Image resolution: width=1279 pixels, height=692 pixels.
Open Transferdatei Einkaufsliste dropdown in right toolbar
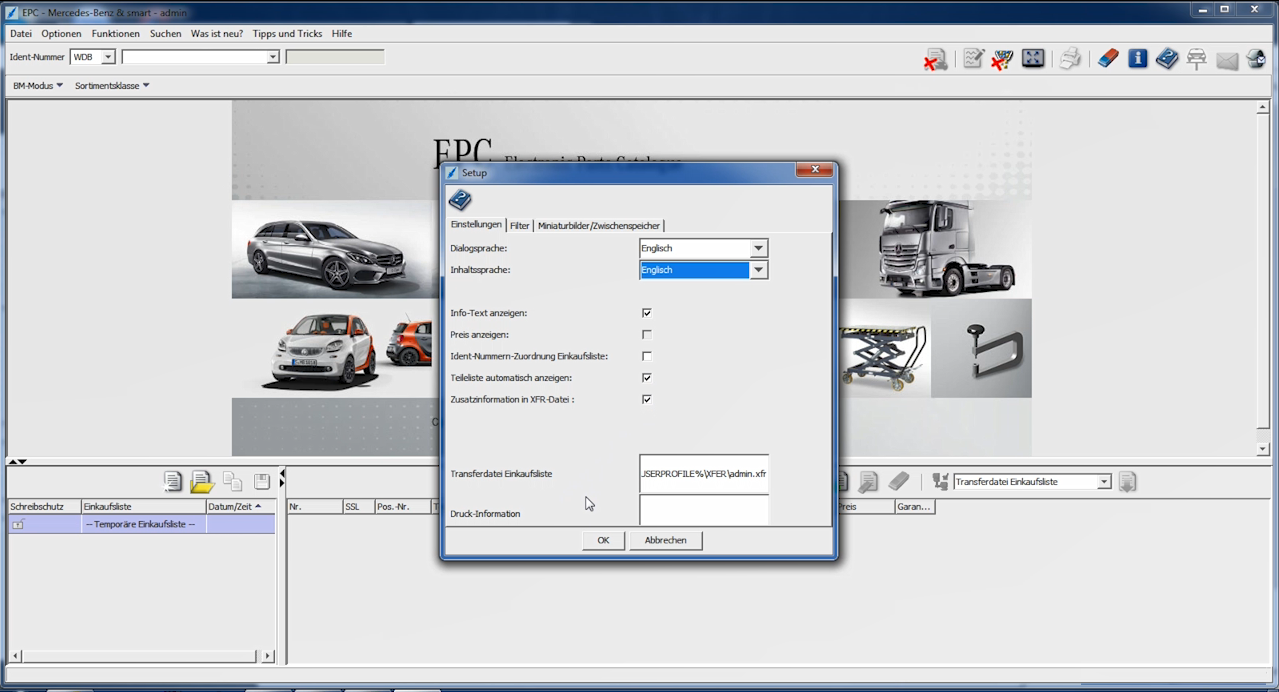coord(1104,482)
